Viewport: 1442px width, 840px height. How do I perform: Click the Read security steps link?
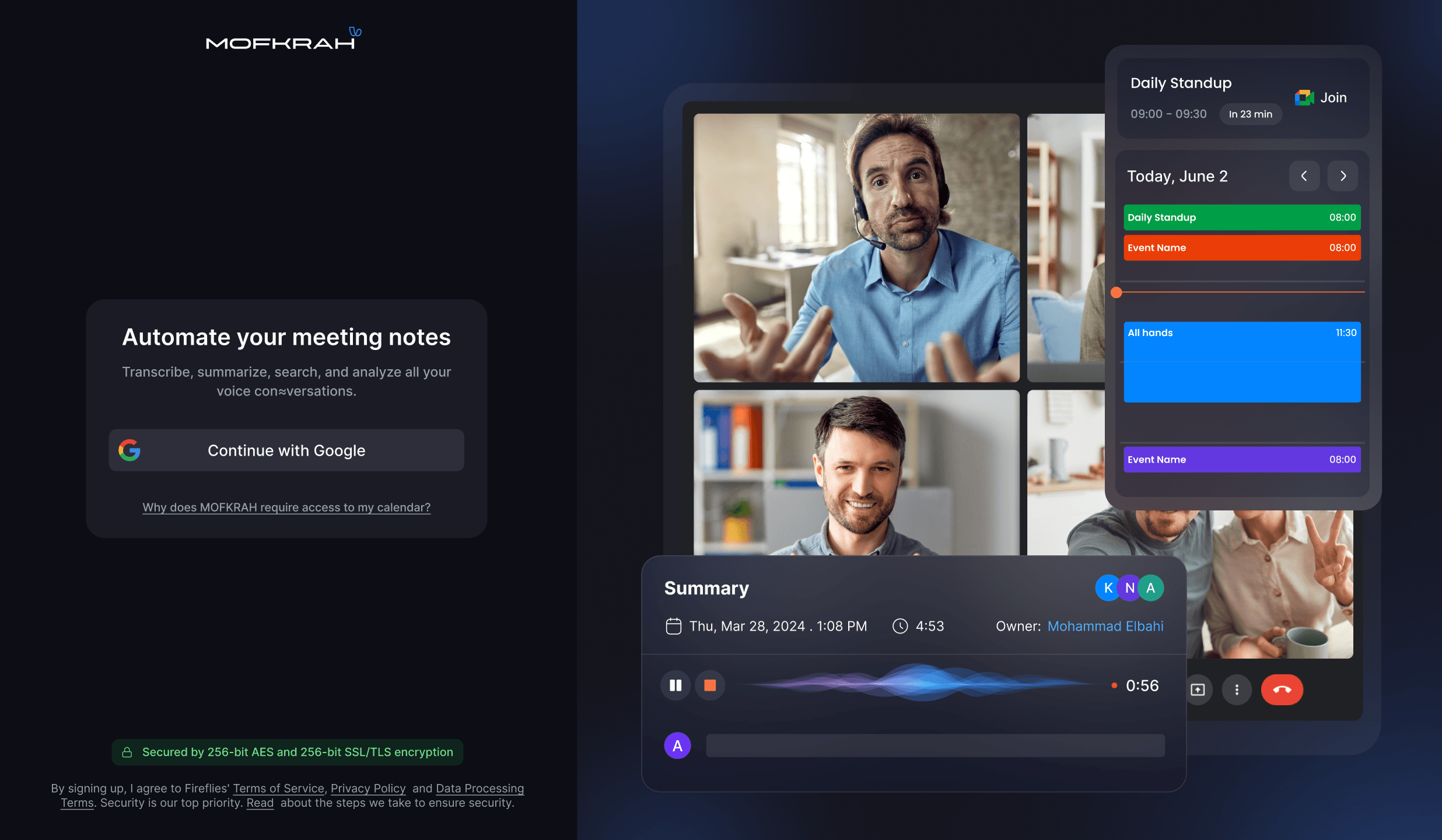point(260,803)
